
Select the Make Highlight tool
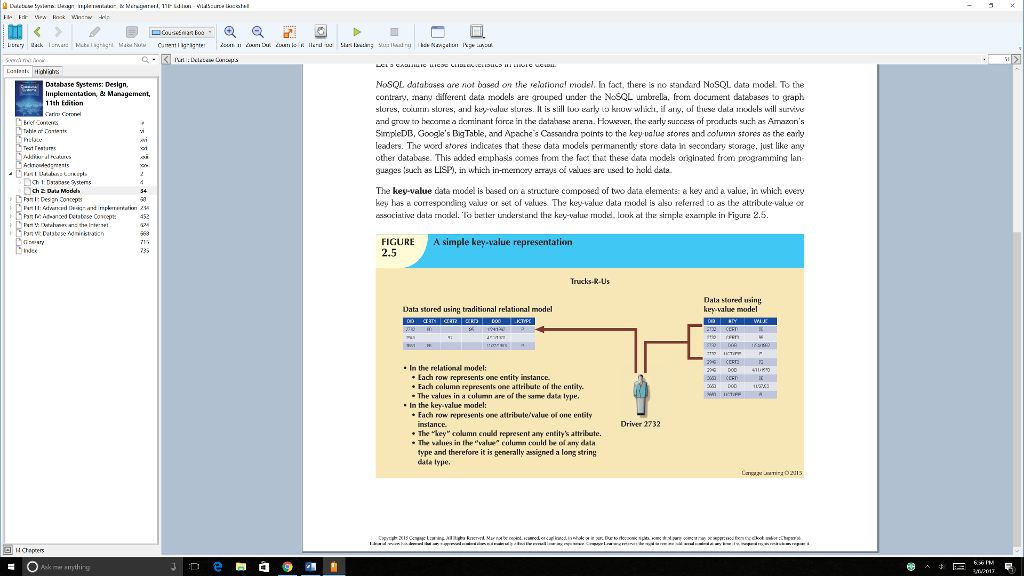point(94,32)
